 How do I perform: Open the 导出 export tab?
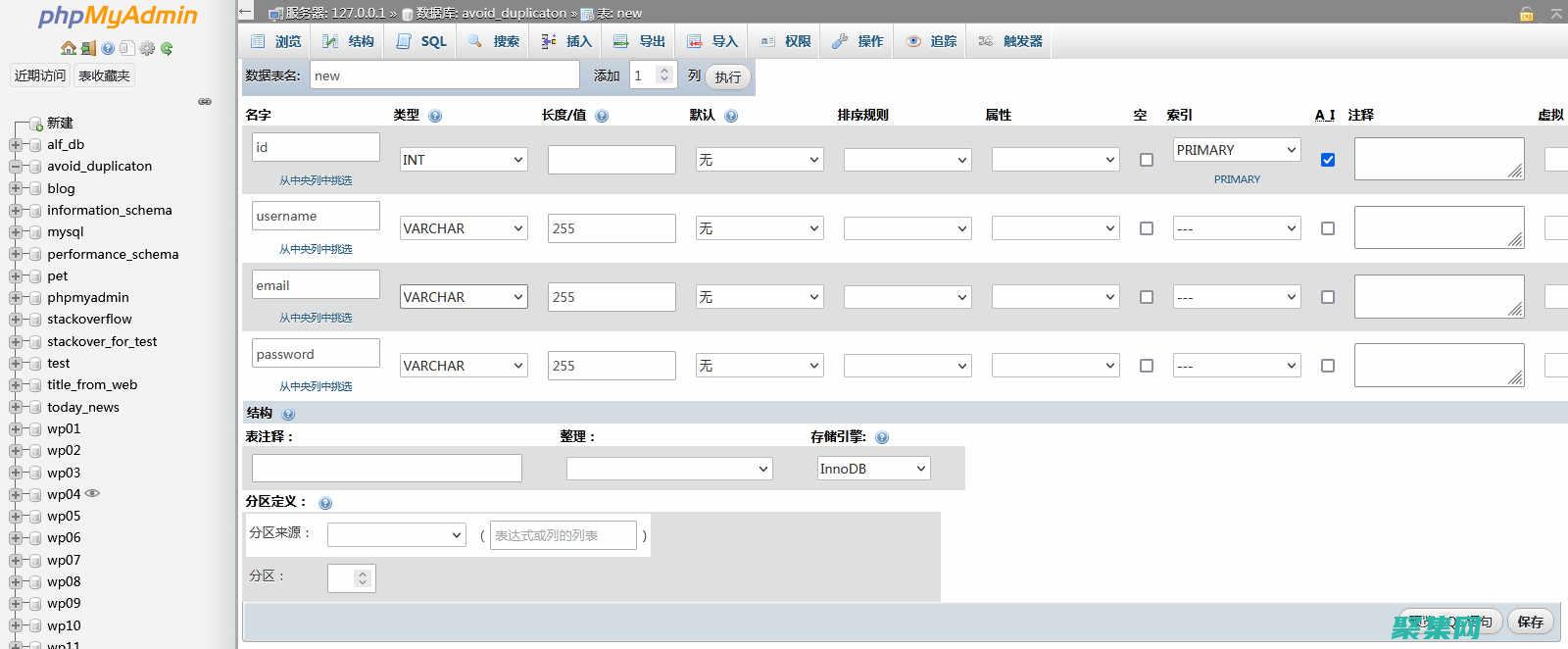tap(640, 41)
